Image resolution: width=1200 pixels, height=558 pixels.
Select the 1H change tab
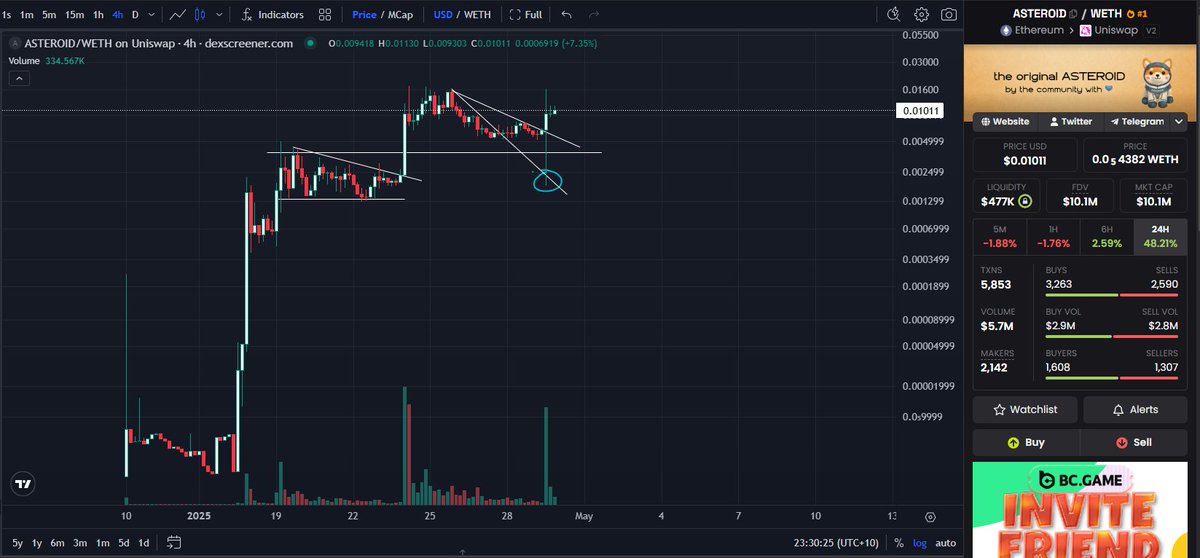(x=1054, y=236)
